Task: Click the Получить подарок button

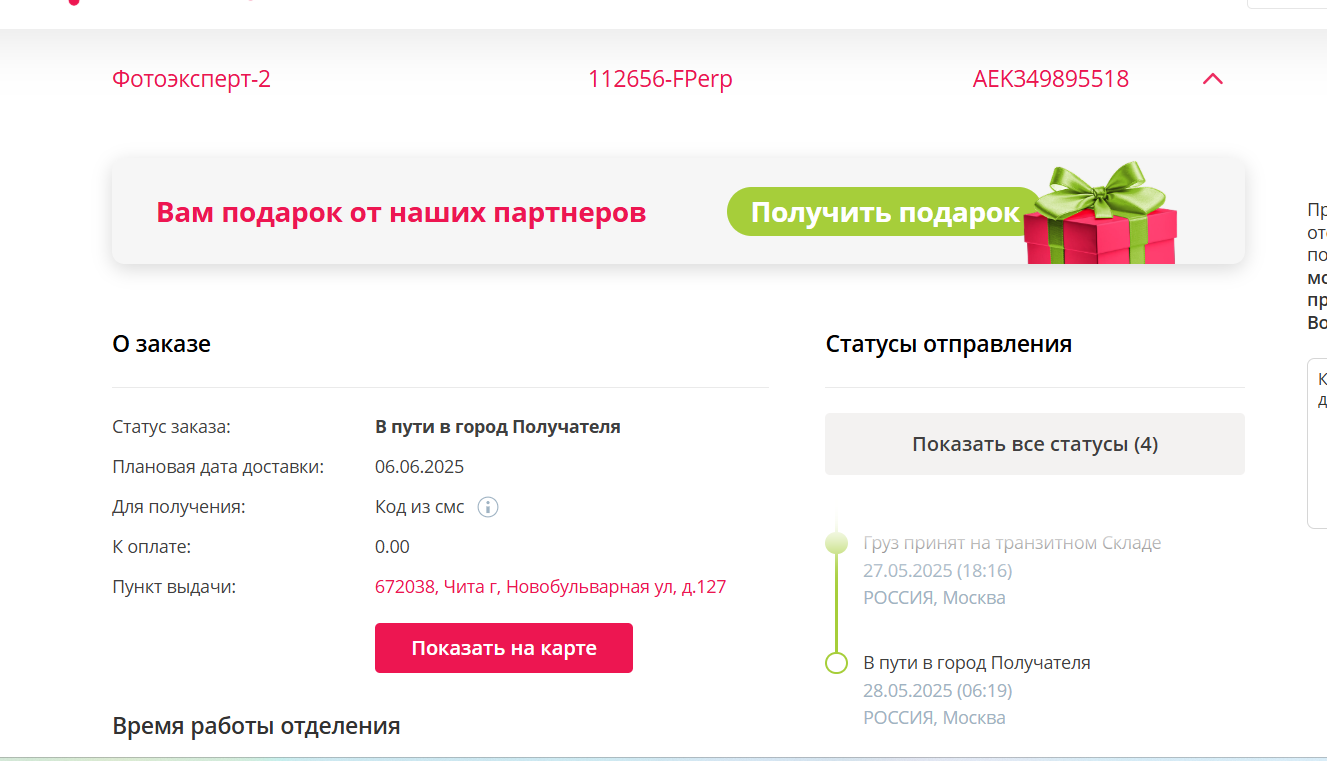Action: [x=885, y=212]
